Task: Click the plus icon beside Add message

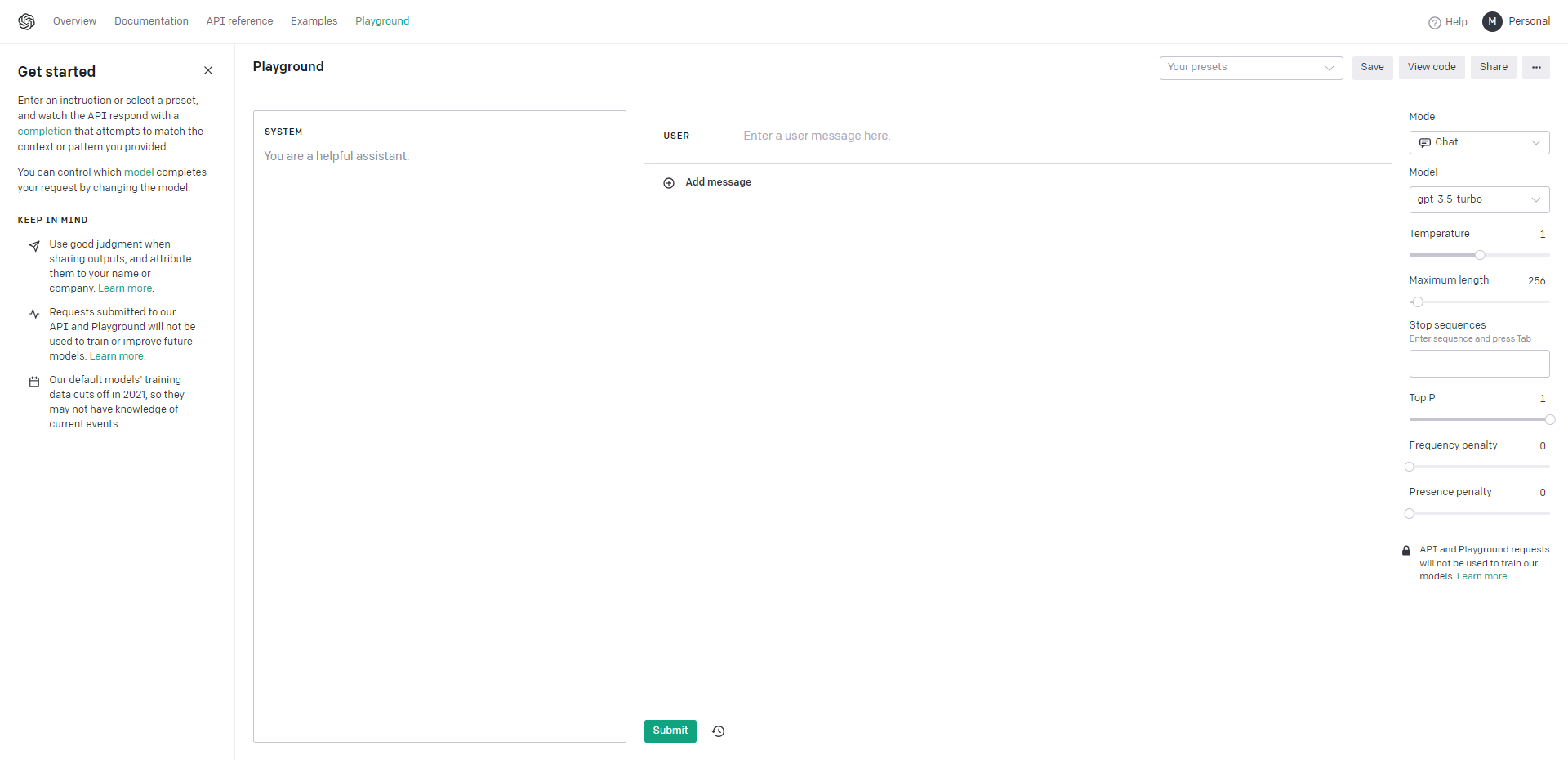Action: click(669, 183)
